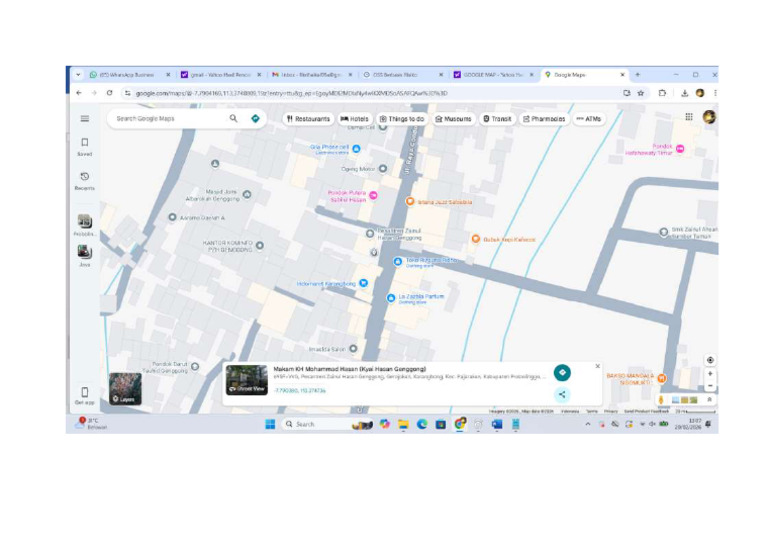Open File Explorer from the taskbar
This screenshot has height=543, width=768.
(403, 424)
